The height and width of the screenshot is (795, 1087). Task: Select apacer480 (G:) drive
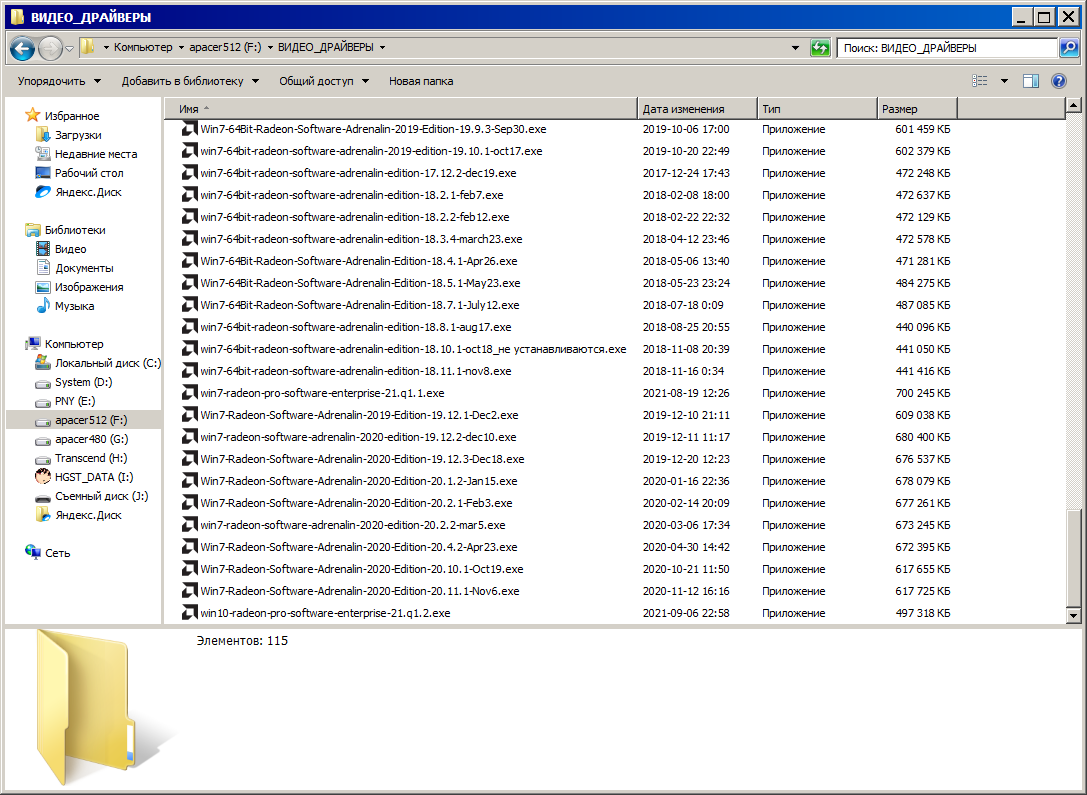(92, 439)
